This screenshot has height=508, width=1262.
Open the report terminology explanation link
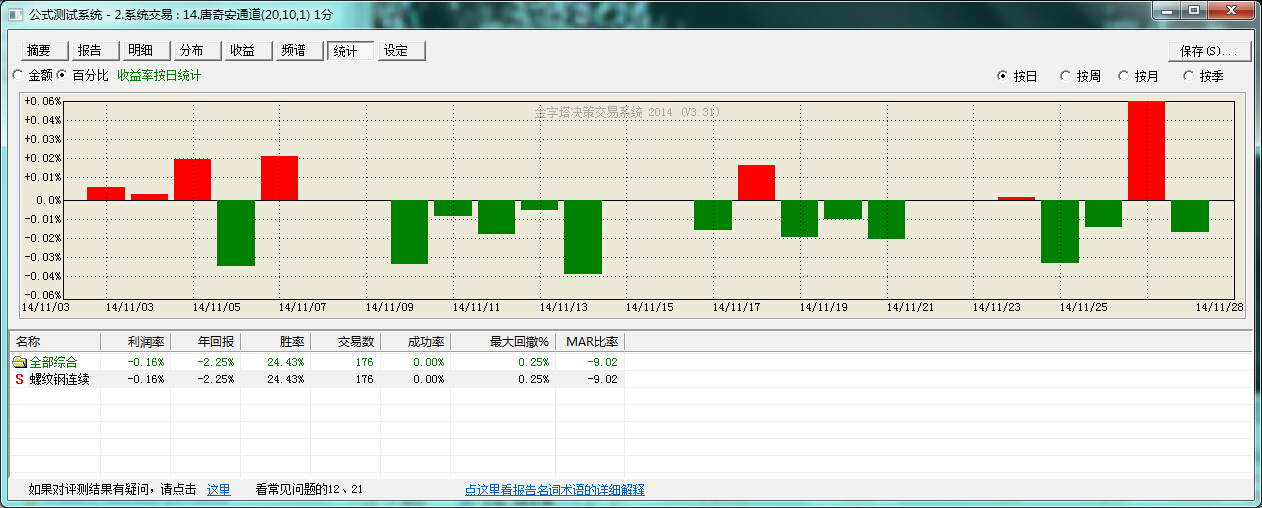tap(554, 490)
